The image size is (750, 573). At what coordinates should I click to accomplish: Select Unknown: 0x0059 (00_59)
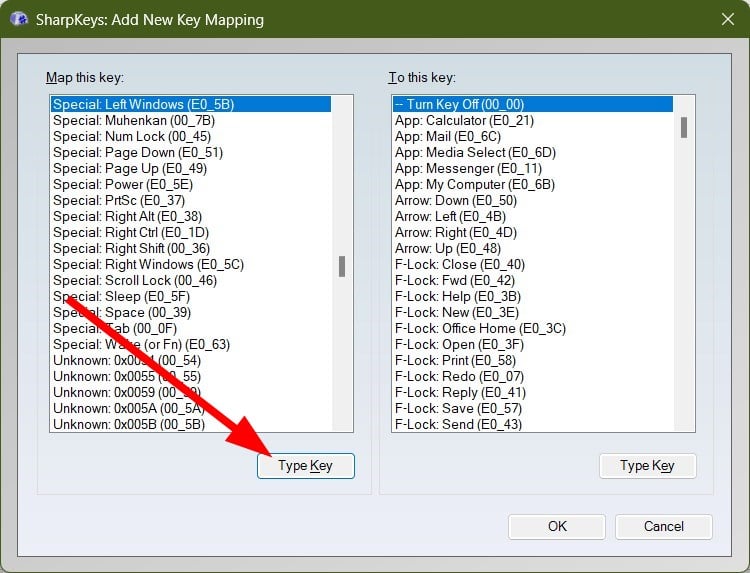[x=191, y=393]
